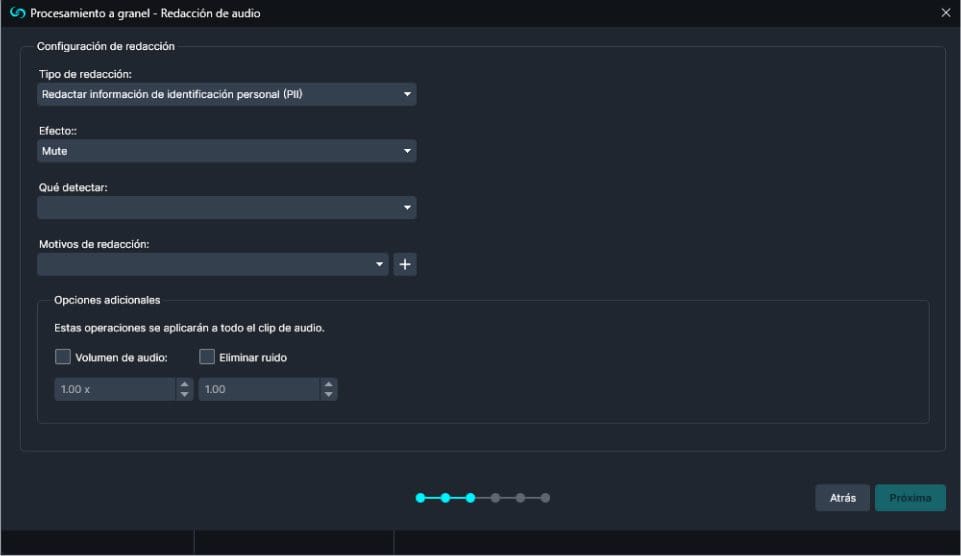This screenshot has width=961, height=556.
Task: Jump to first wizard step dot
Action: (x=420, y=498)
